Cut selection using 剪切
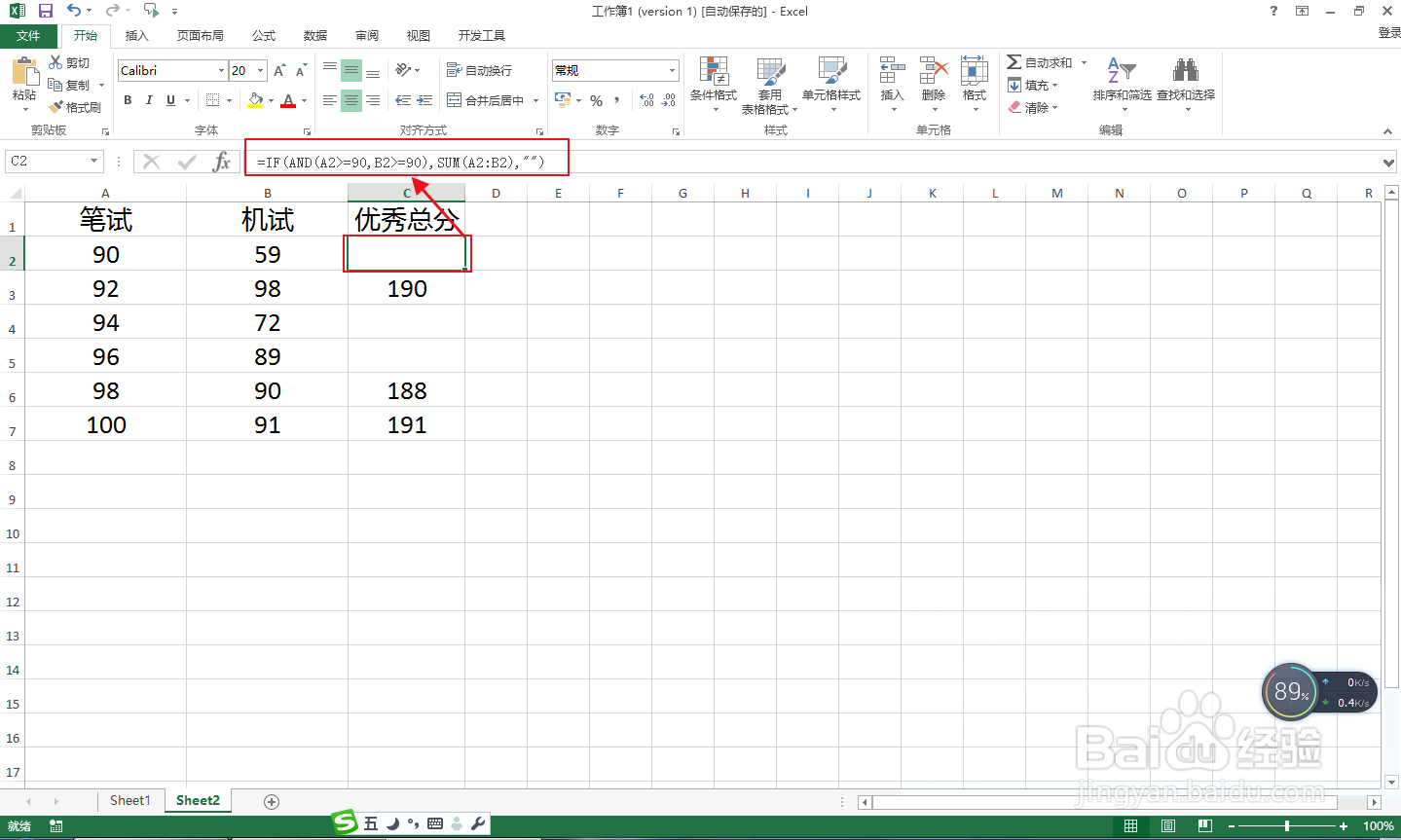The width and height of the screenshot is (1401, 840). pos(69,62)
